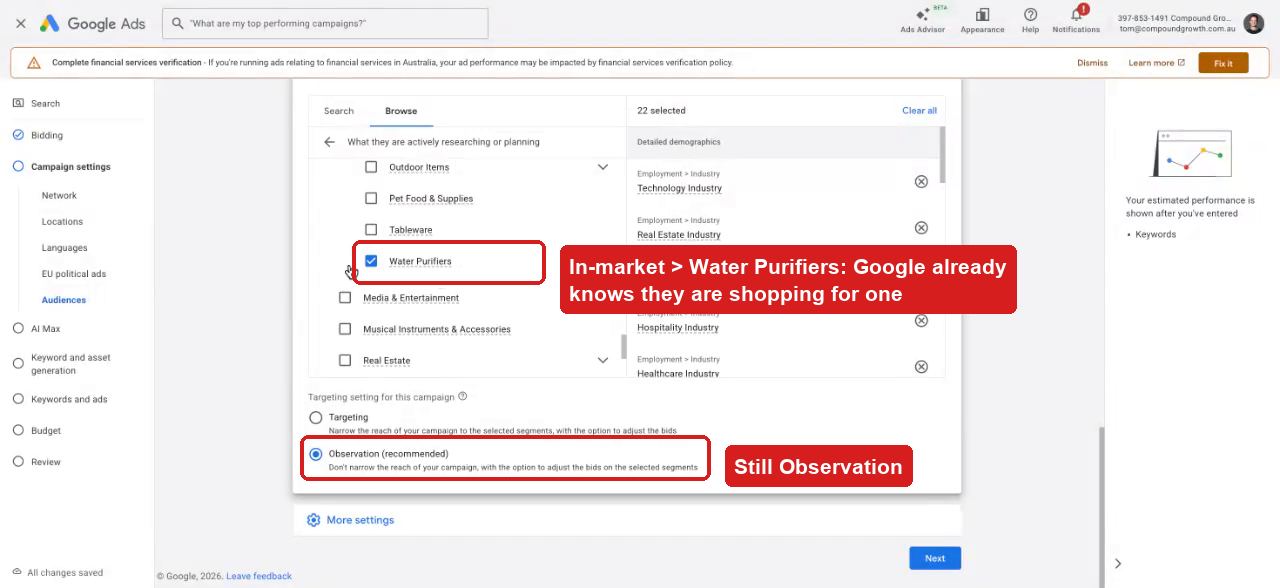The width and height of the screenshot is (1280, 588).
Task: Expand the right side panel with the chevron
Action: (1118, 563)
